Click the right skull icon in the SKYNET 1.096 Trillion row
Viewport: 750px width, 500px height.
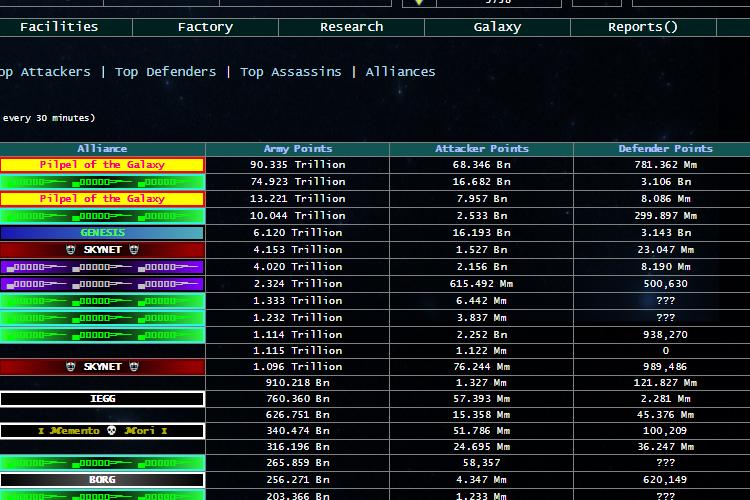click(134, 367)
